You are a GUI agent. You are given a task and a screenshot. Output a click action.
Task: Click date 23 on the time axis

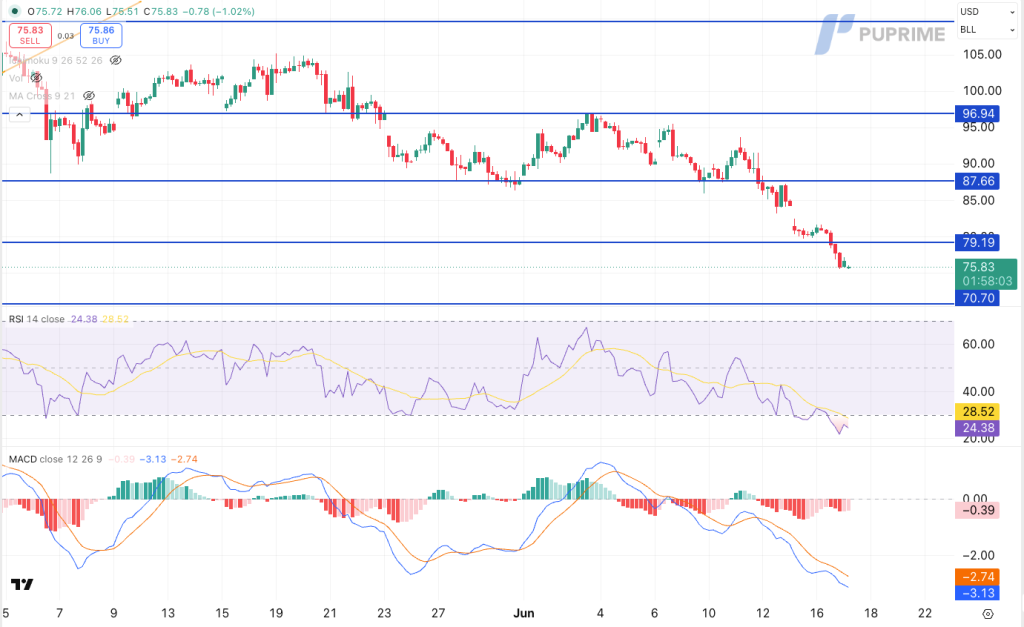click(384, 613)
